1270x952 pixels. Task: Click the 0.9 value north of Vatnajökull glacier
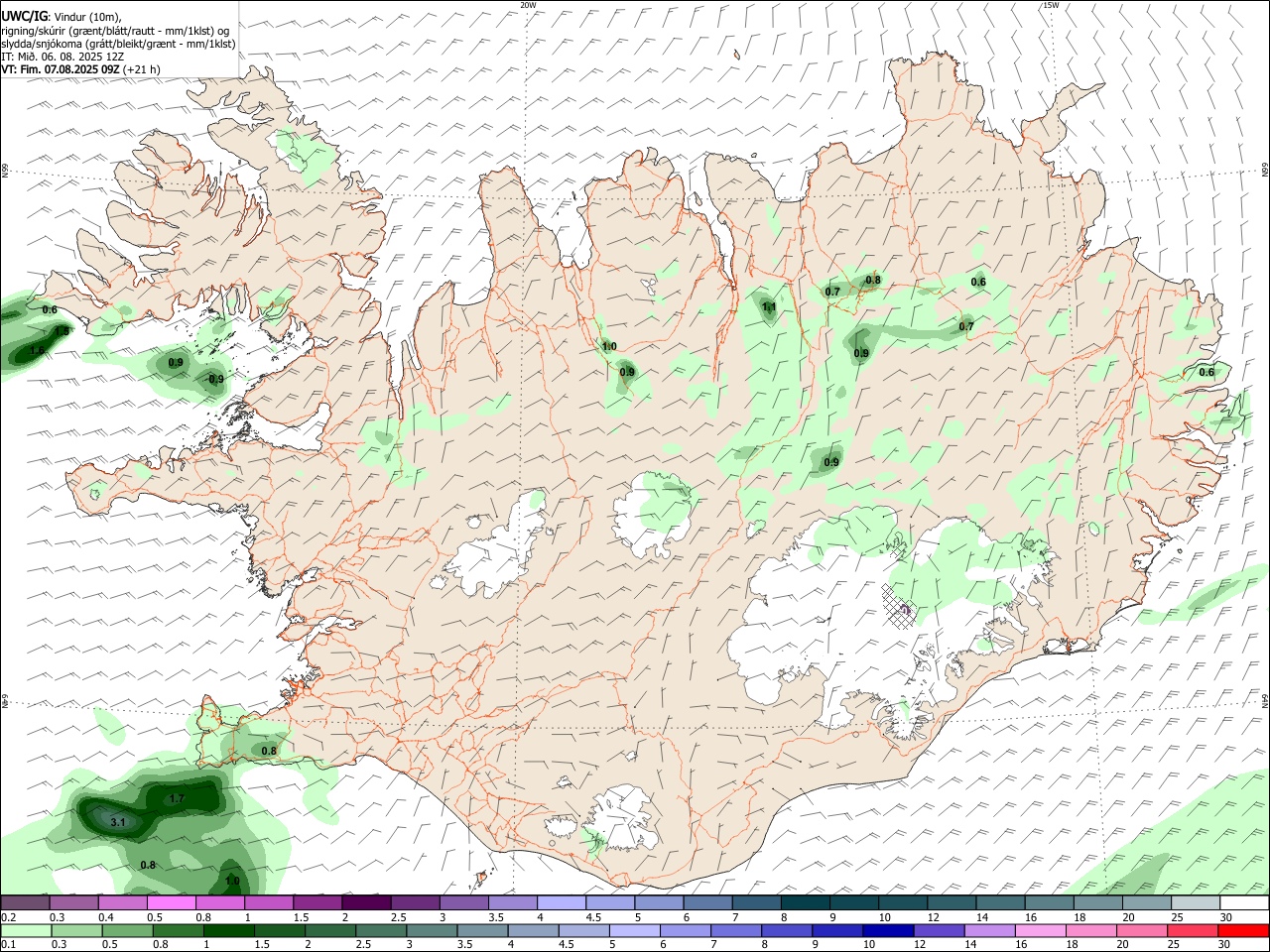[831, 462]
